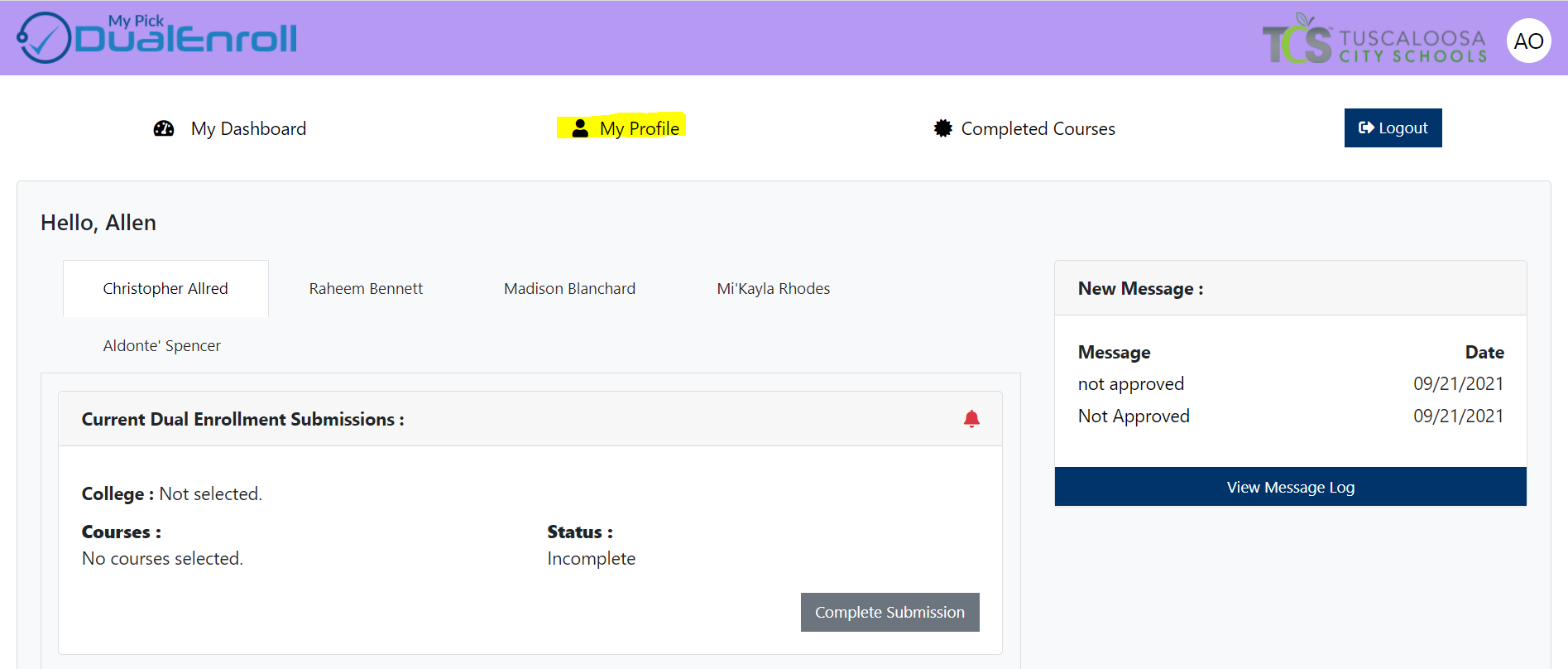
Task: Click the dashboard gauge icon
Action: (164, 128)
